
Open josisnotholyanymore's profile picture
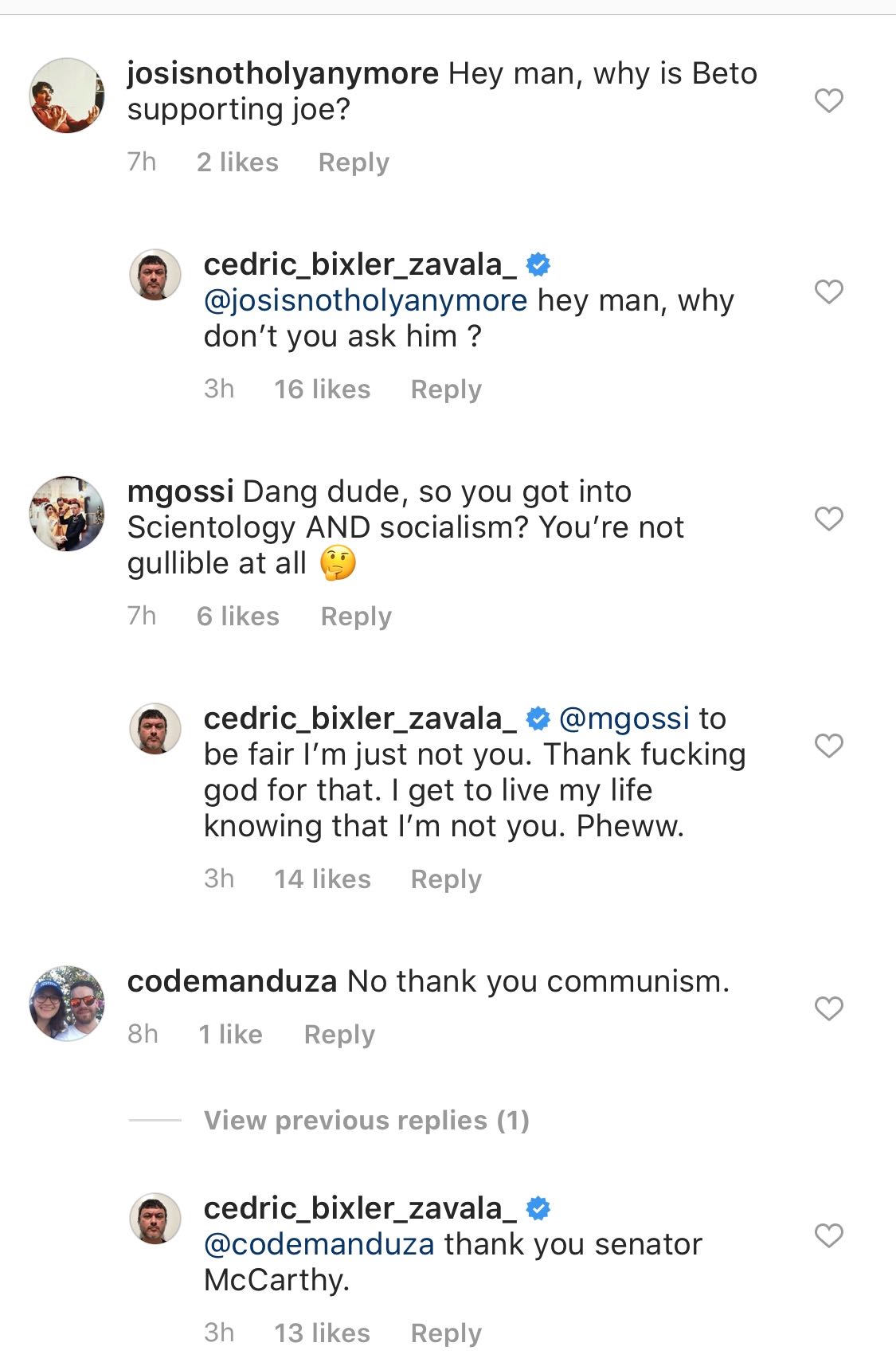[67, 96]
